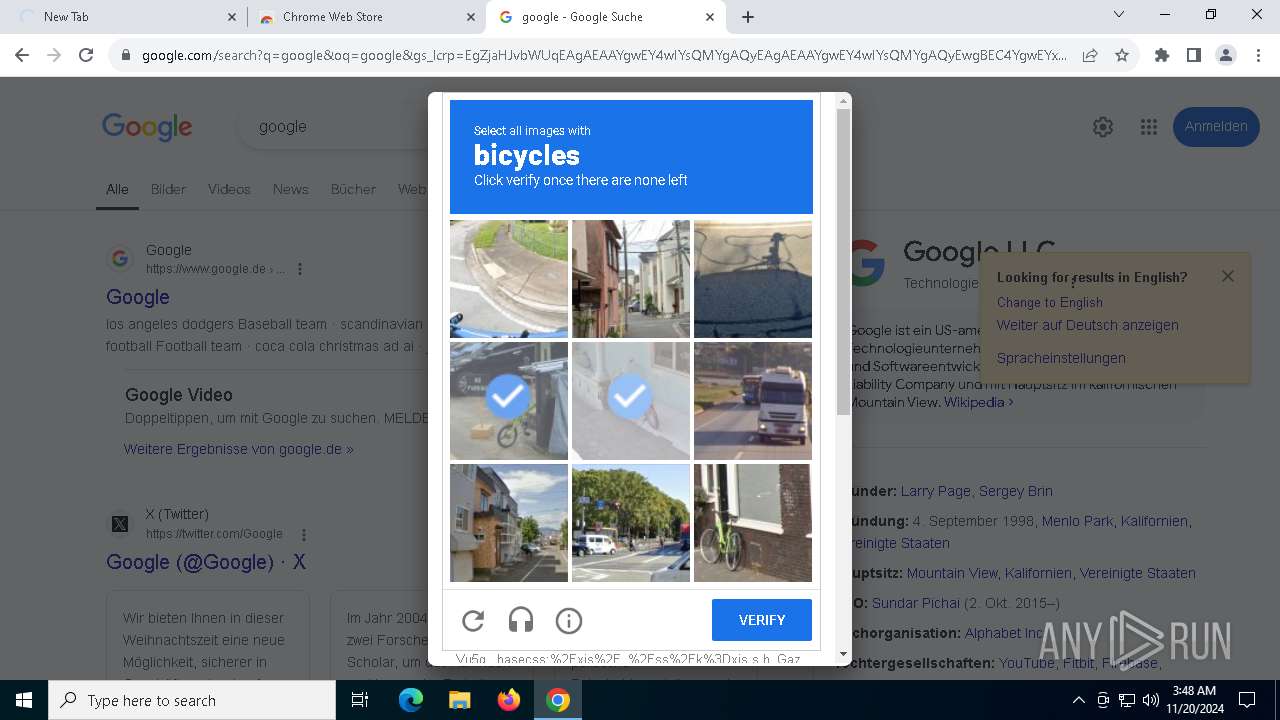
Task: Go back with the browser back arrow
Action: [x=22, y=56]
